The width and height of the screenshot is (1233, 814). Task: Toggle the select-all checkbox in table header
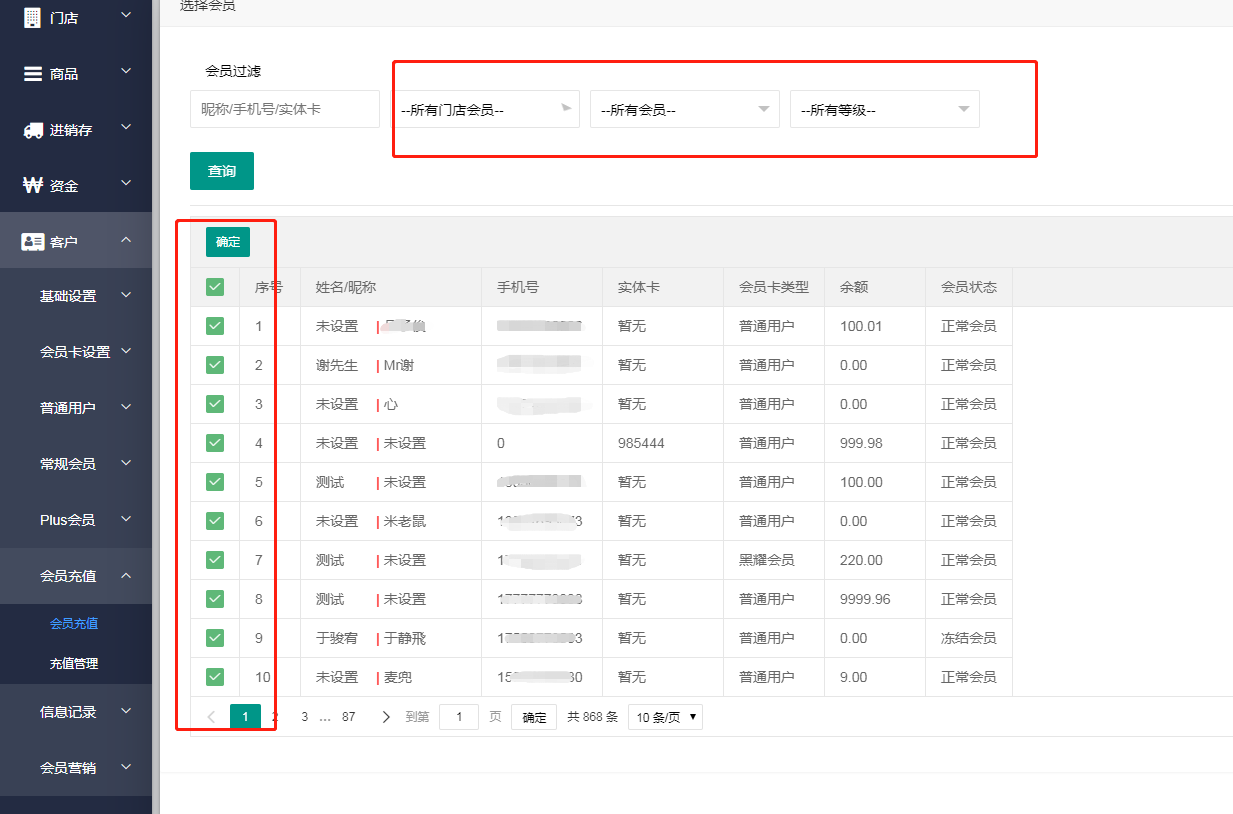[x=215, y=287]
